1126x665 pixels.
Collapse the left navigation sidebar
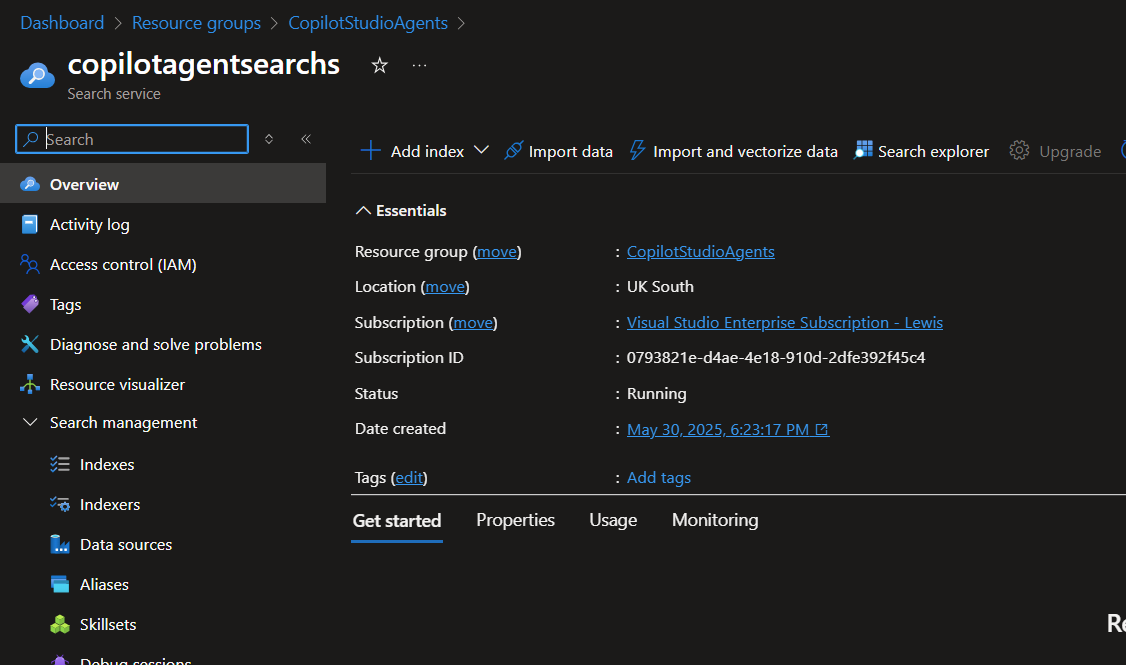pyautogui.click(x=306, y=140)
